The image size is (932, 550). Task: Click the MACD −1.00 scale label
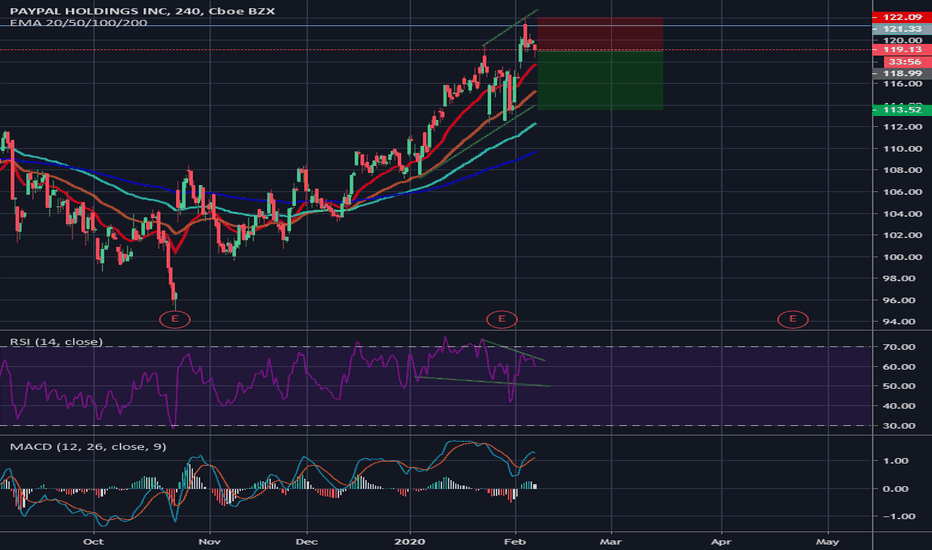click(x=895, y=516)
